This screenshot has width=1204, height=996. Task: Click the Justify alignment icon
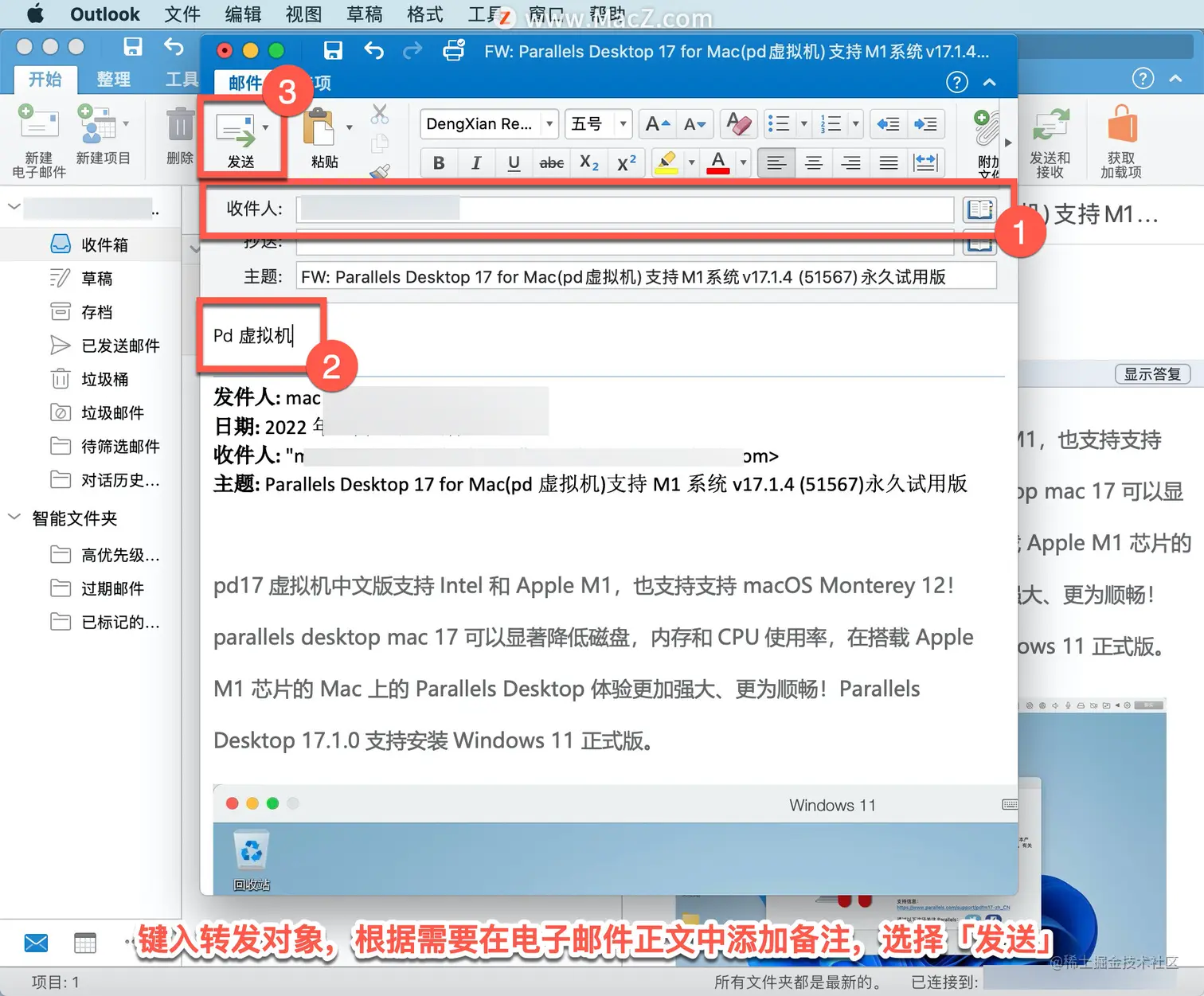889,163
